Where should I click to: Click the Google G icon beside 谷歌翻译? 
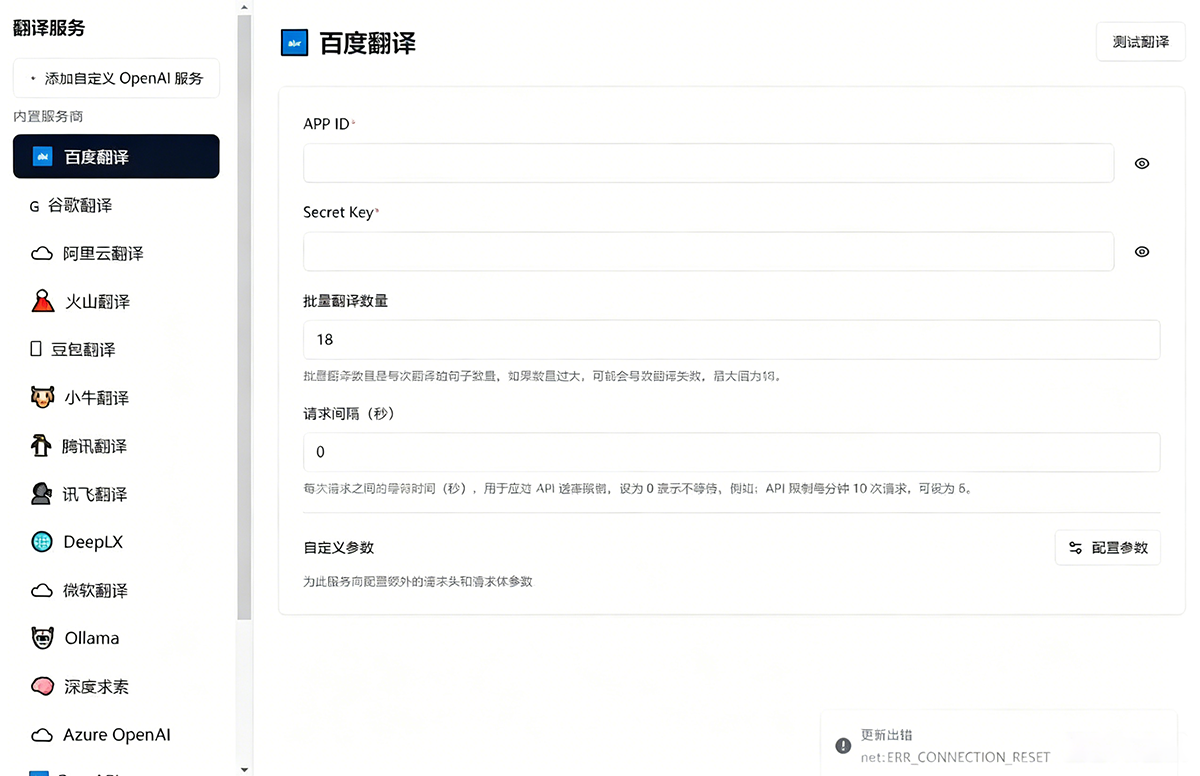pyautogui.click(x=35, y=206)
